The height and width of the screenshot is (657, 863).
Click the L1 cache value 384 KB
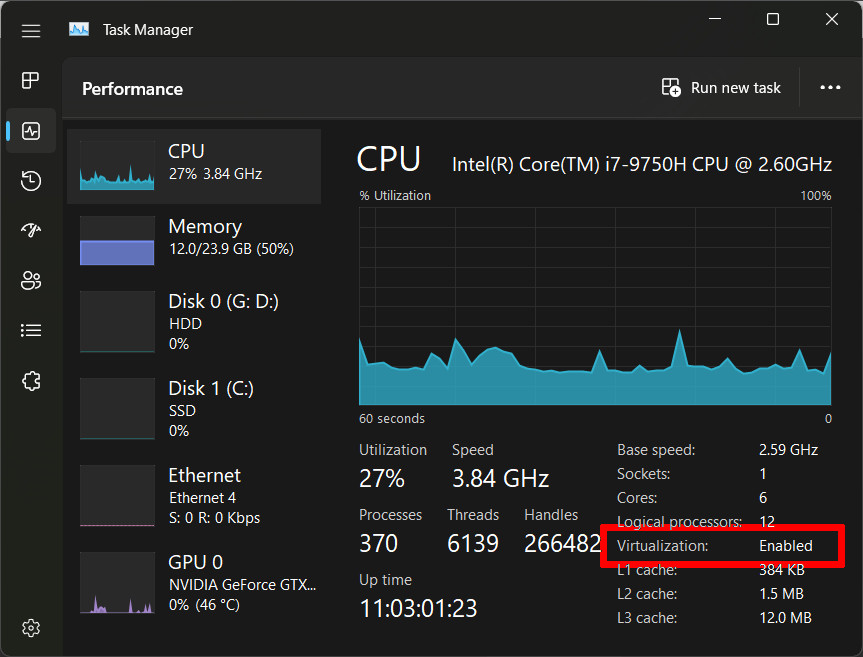782,570
